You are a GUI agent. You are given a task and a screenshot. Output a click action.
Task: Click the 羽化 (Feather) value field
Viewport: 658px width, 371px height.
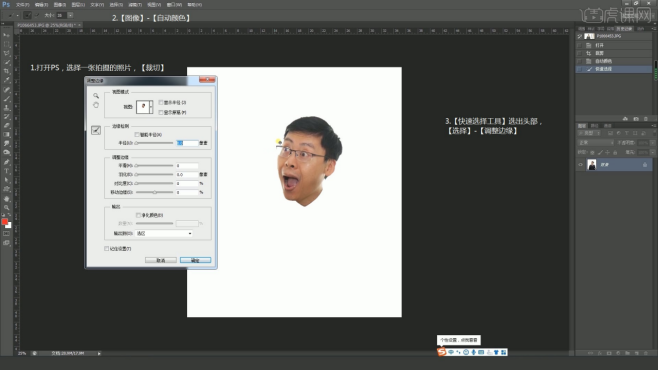coord(187,175)
